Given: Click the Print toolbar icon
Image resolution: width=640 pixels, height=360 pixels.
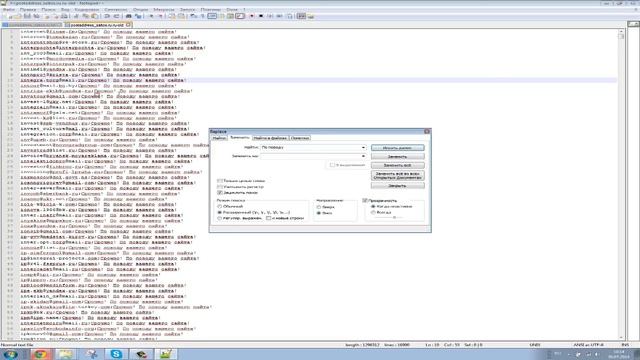Looking at the screenshot, I should click(64, 16).
